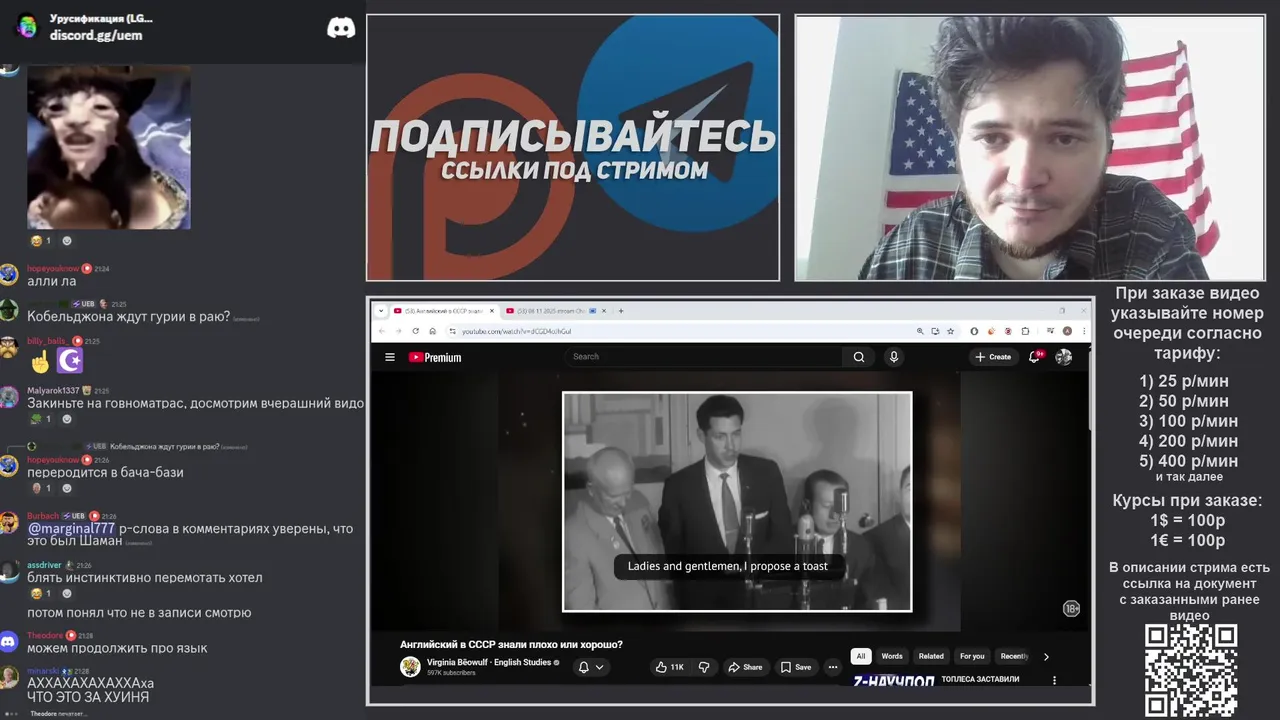Click the QR code in bottom right

pyautogui.click(x=1191, y=670)
